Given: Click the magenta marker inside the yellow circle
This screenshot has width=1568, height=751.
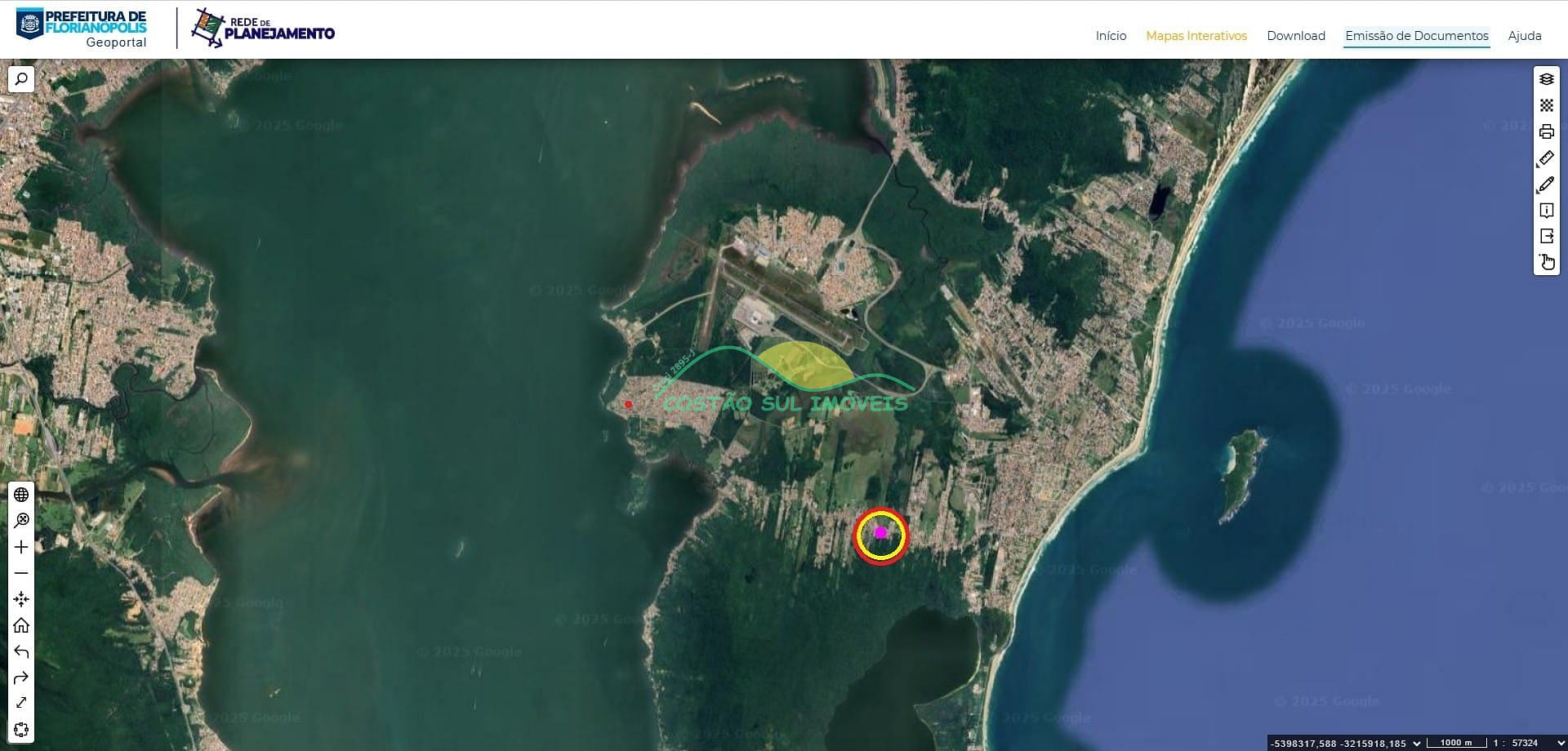Looking at the screenshot, I should click(880, 532).
